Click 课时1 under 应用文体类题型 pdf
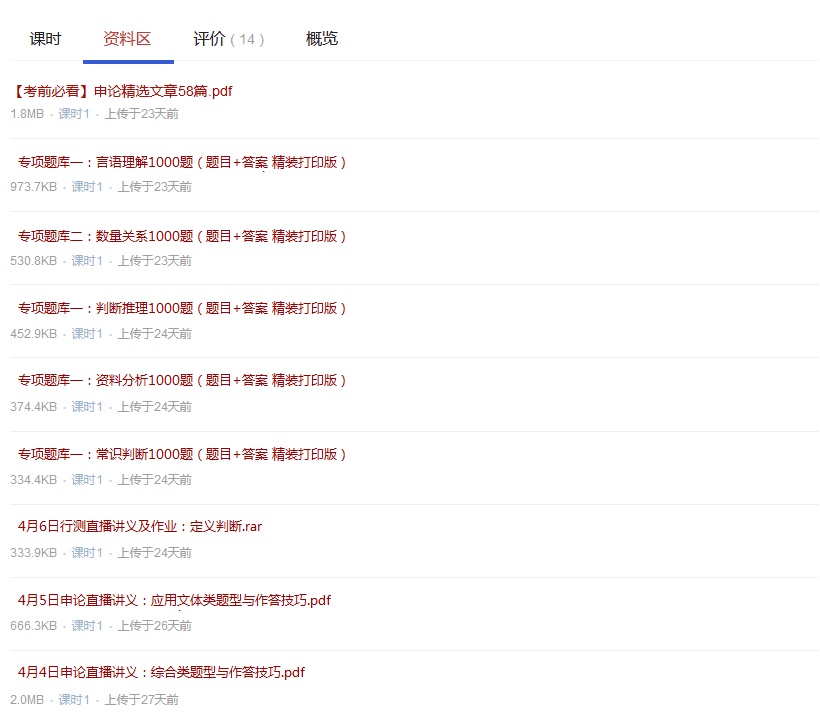The image size is (820, 719). pos(87,625)
